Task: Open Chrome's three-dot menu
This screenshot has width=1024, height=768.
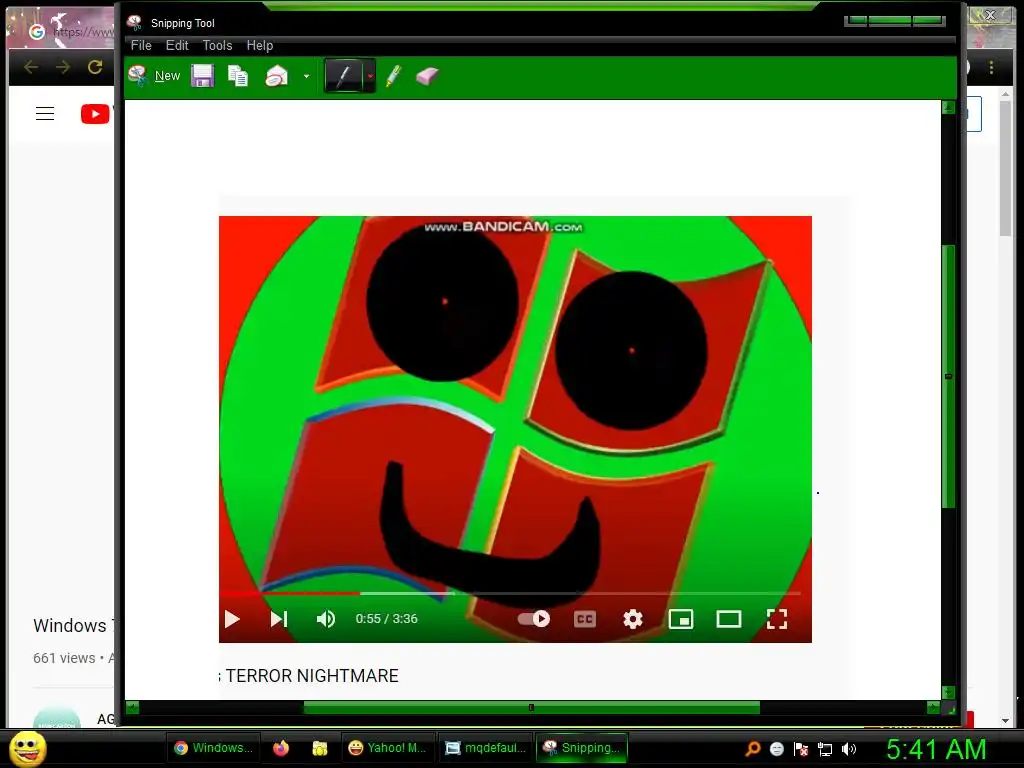Action: (x=991, y=67)
